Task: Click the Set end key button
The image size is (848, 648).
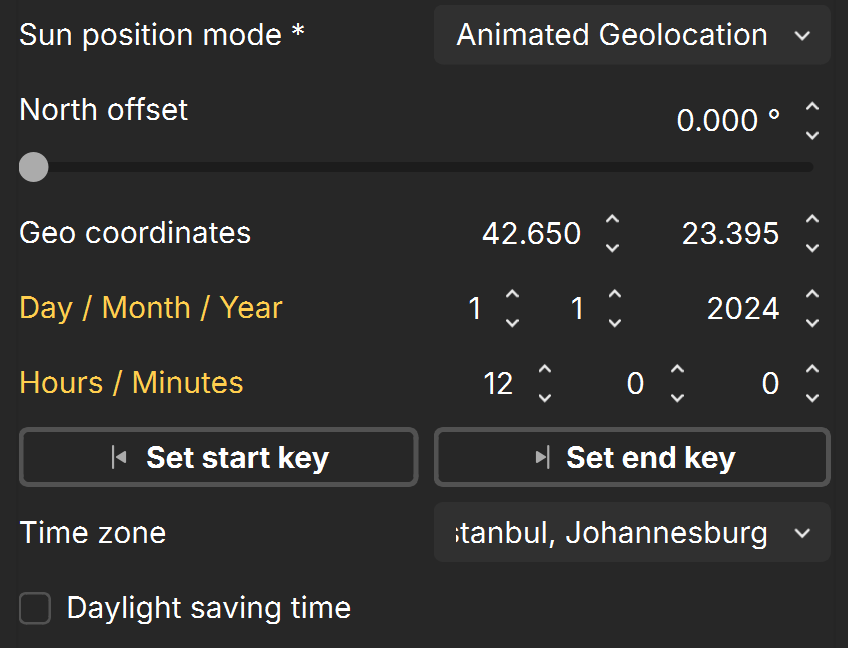Action: (x=632, y=458)
